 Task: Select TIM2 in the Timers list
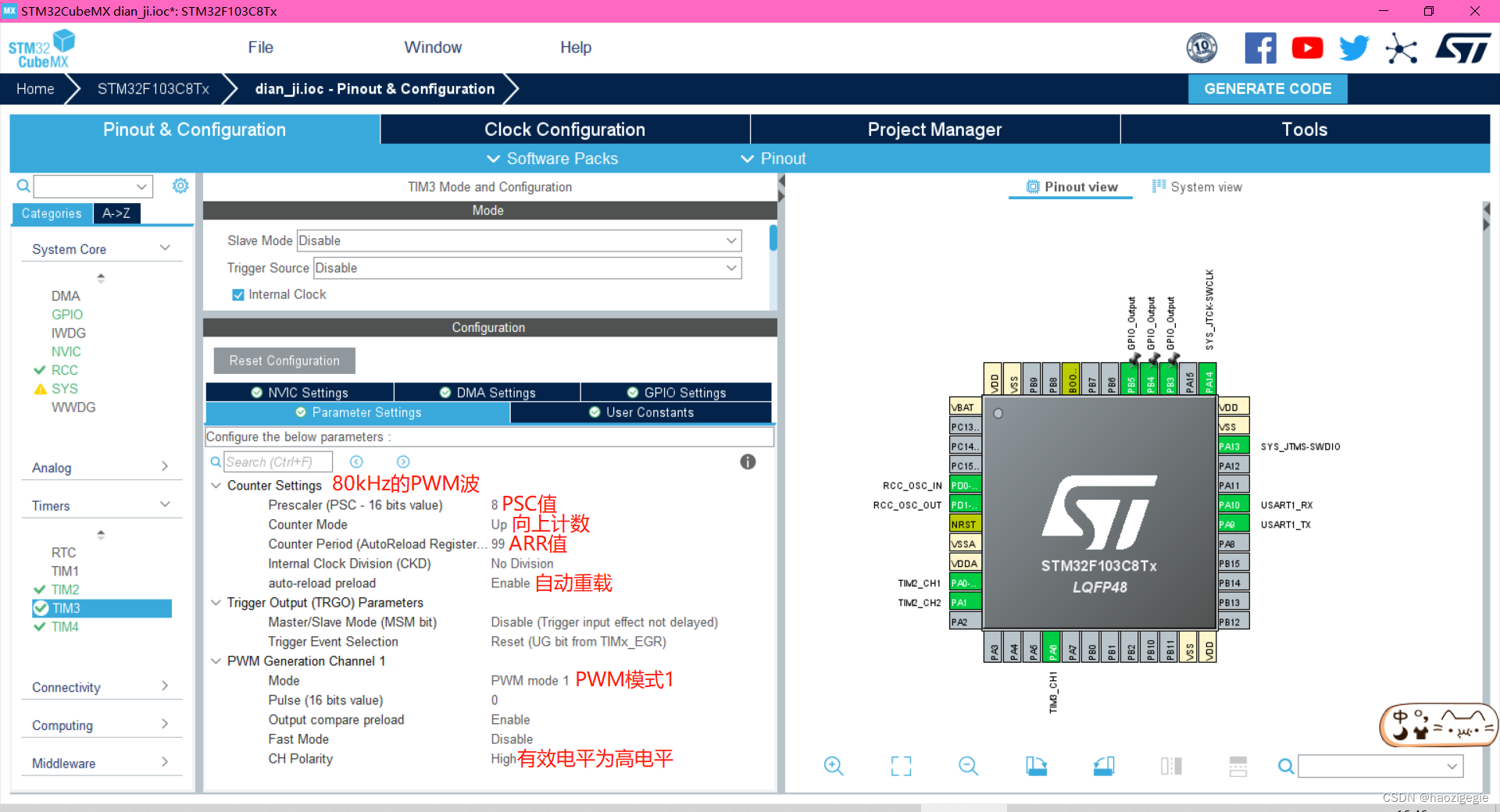tap(65, 589)
